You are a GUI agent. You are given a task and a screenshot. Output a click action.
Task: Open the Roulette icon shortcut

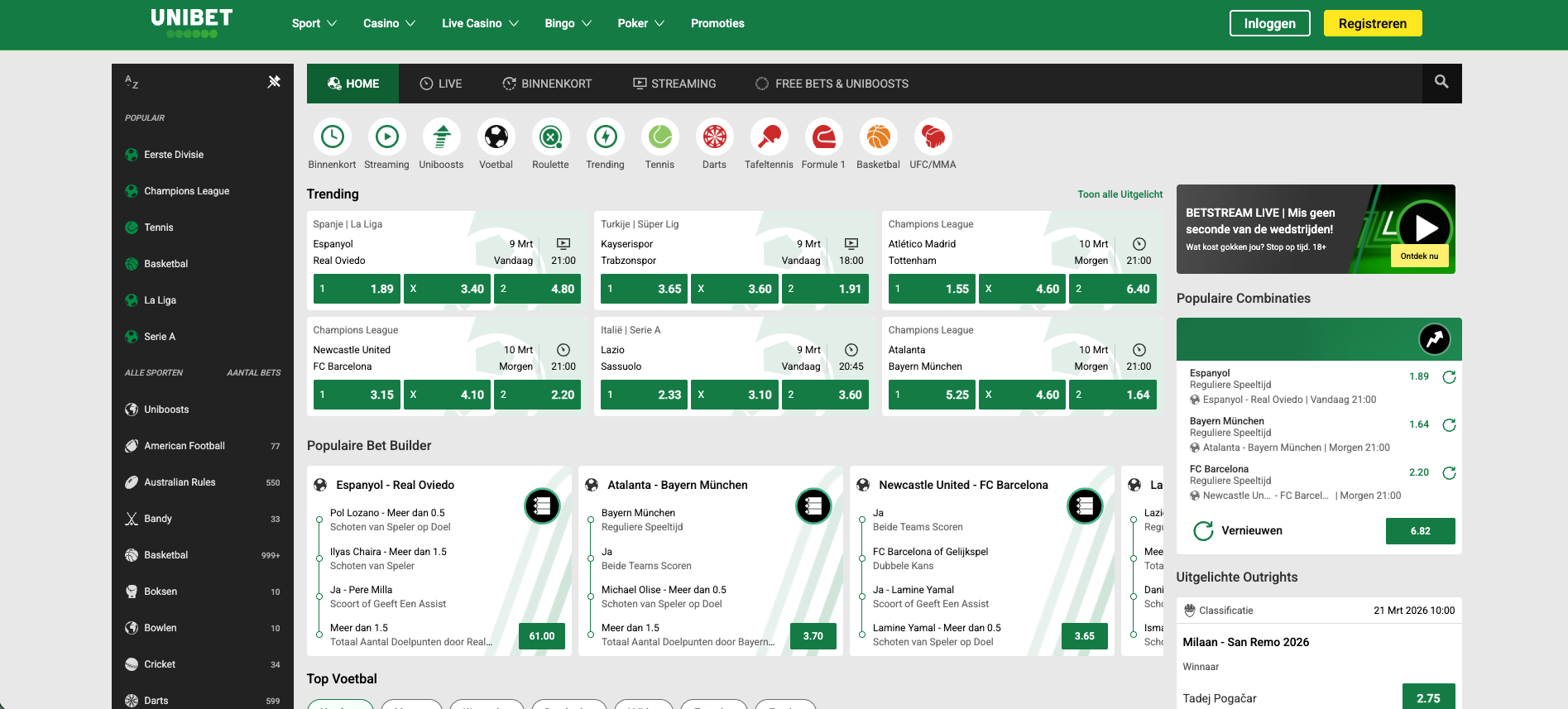tap(550, 137)
